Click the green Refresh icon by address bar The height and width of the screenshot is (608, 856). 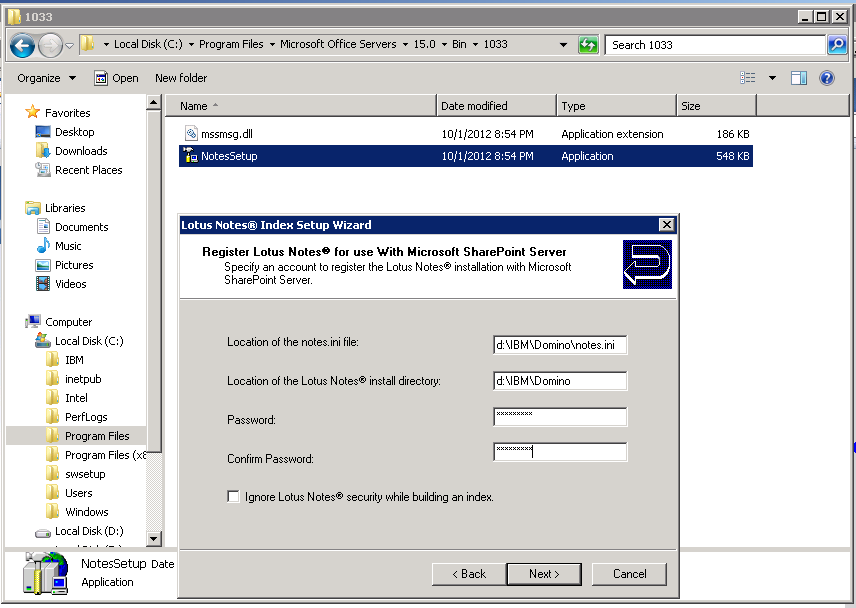[x=588, y=45]
